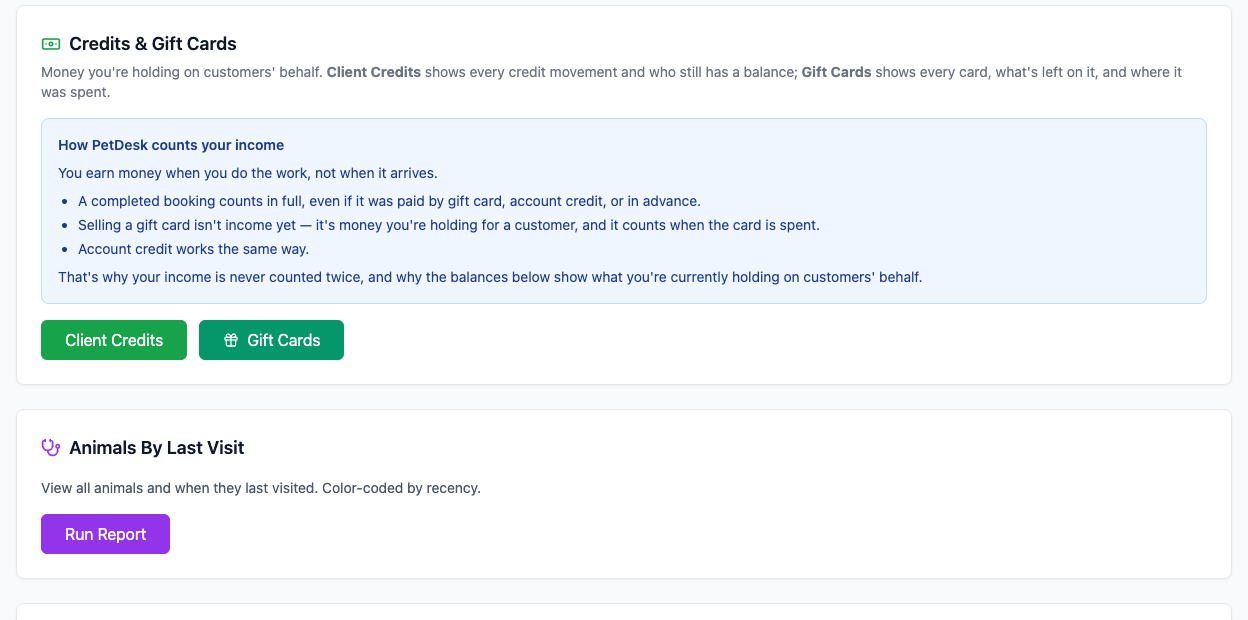Open the Gift Cards report

point(271,340)
